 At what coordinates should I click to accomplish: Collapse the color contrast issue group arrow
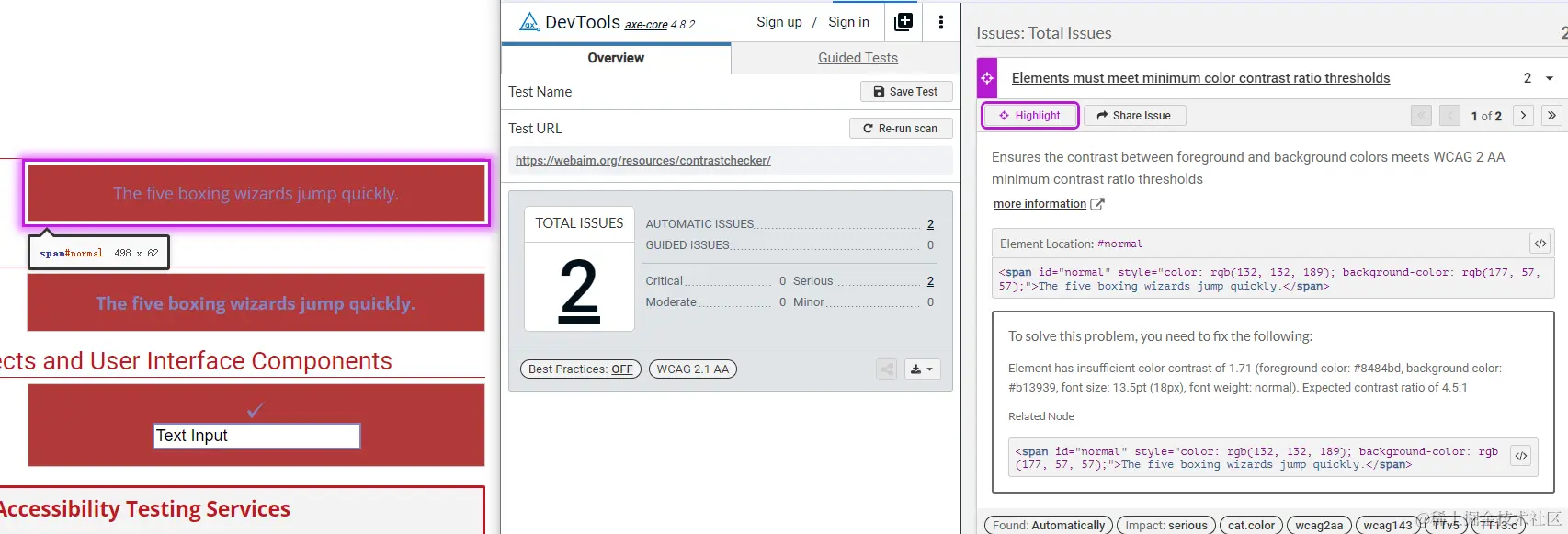pyautogui.click(x=1550, y=78)
